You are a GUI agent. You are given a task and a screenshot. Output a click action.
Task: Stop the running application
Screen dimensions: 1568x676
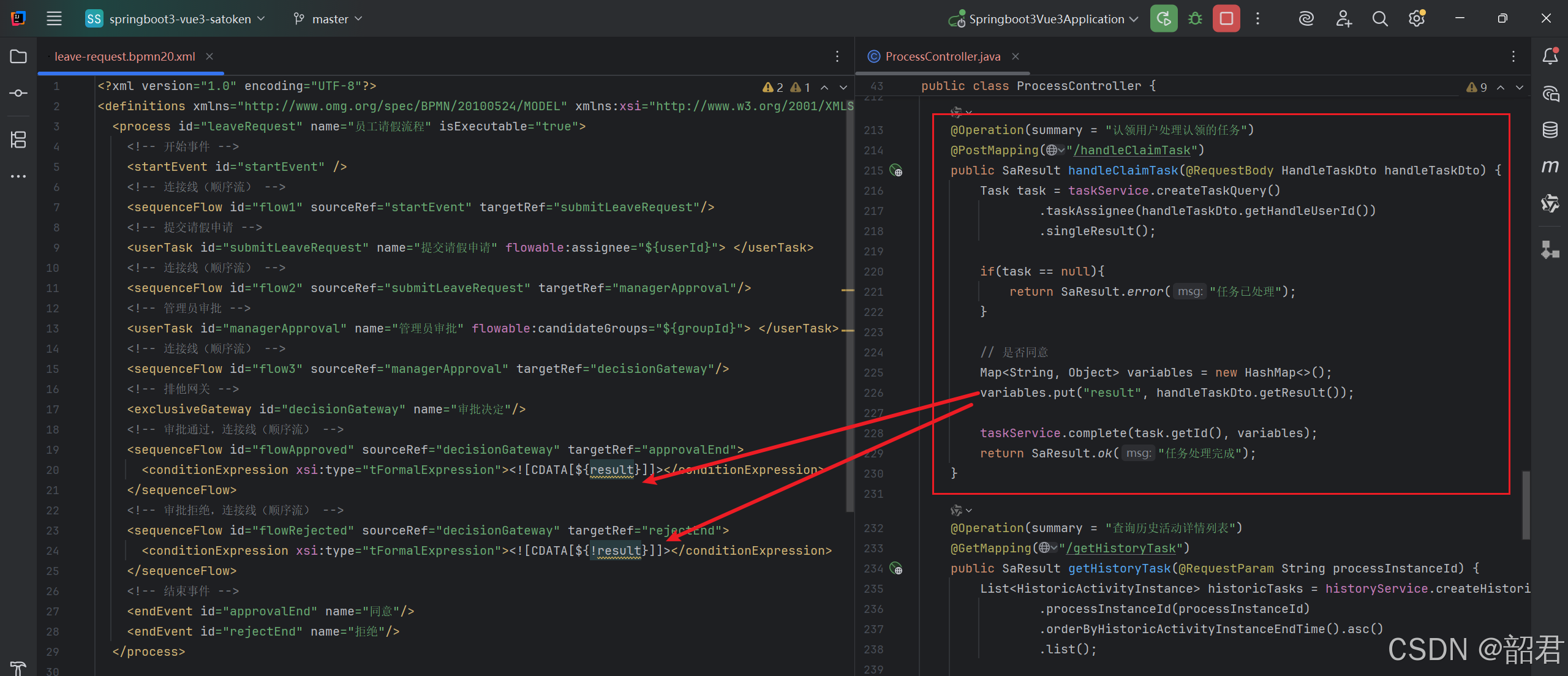[x=1226, y=19]
